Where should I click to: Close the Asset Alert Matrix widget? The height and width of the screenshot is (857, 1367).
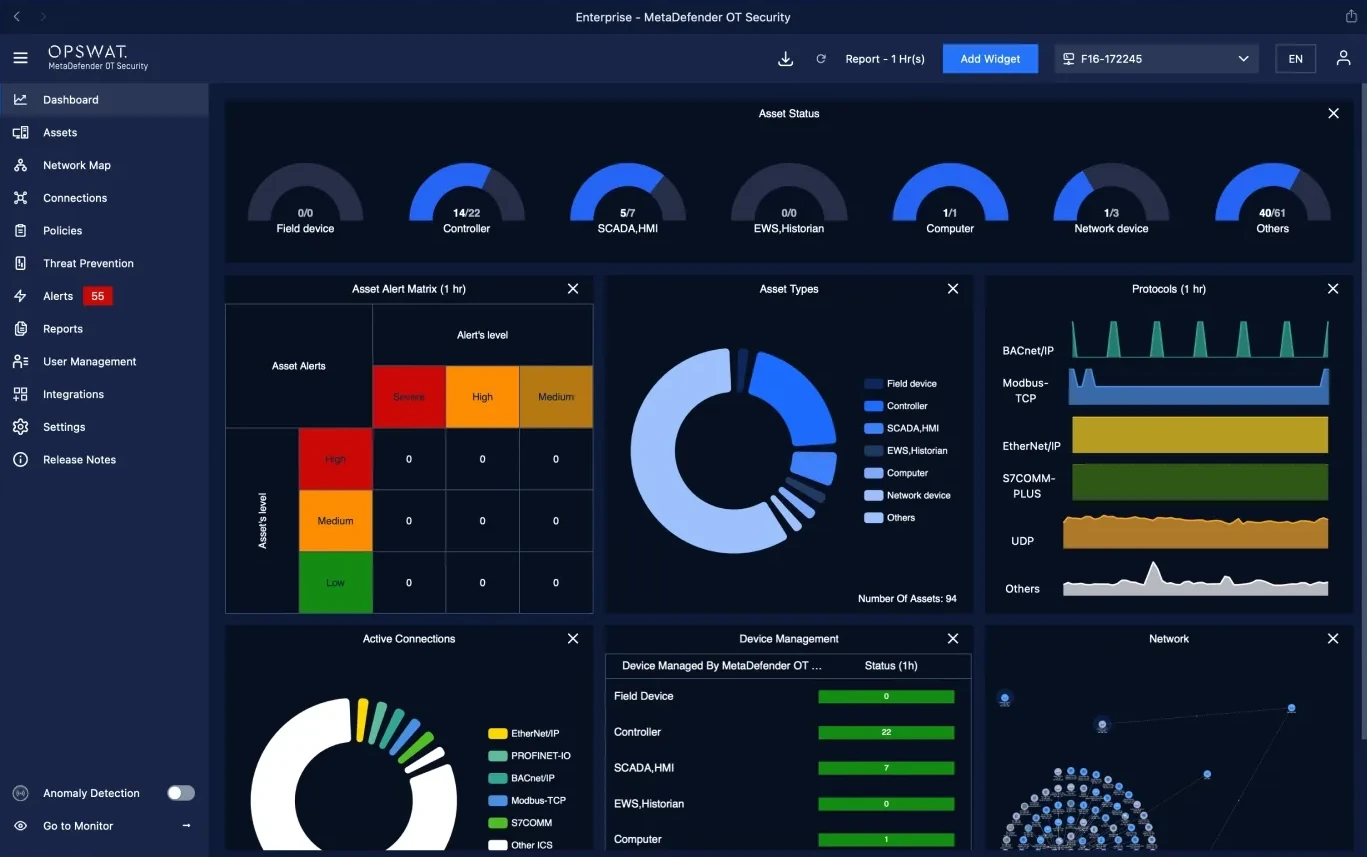[x=573, y=289]
